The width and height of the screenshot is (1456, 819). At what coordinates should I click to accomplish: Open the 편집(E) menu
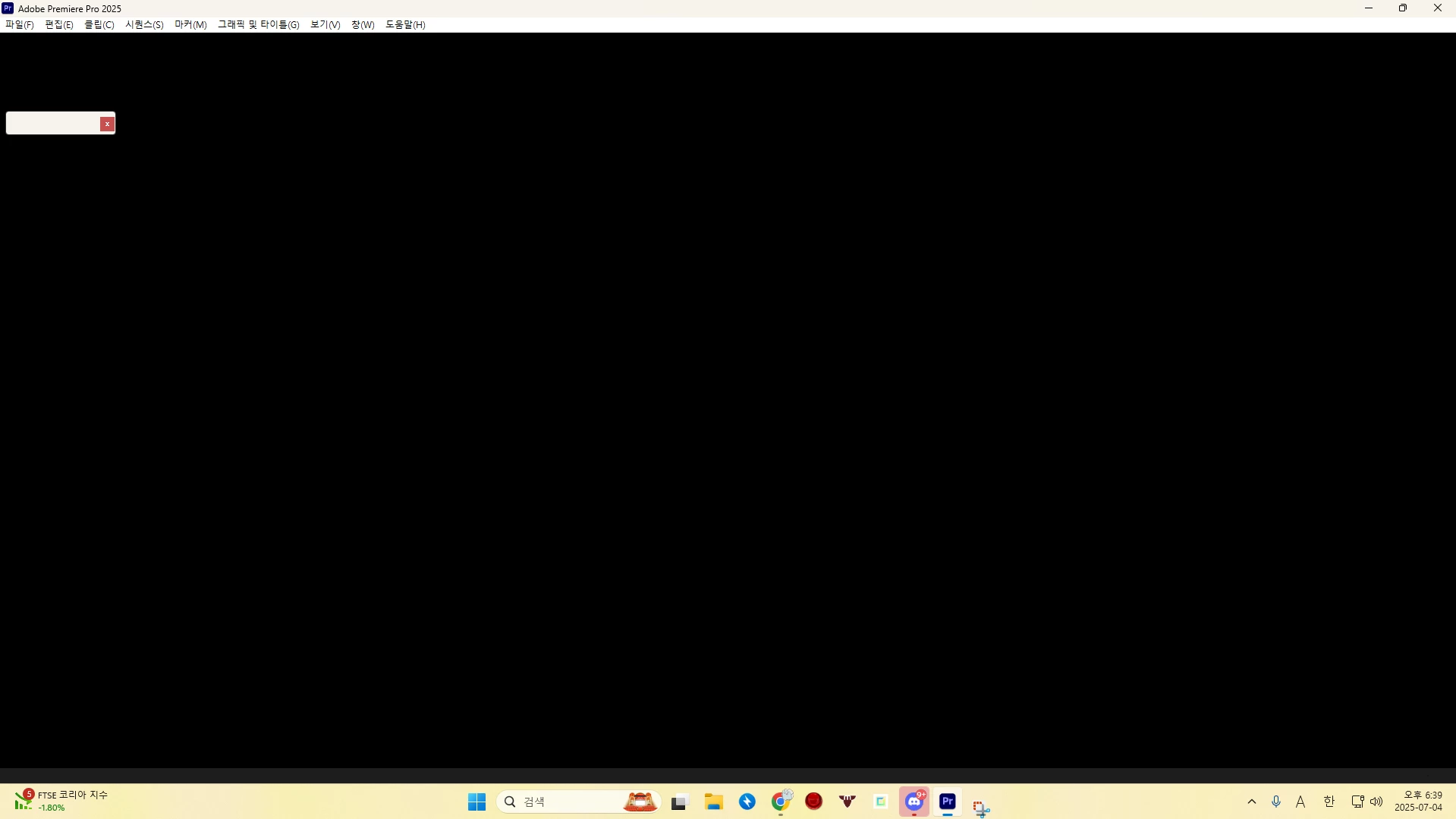coord(59,25)
